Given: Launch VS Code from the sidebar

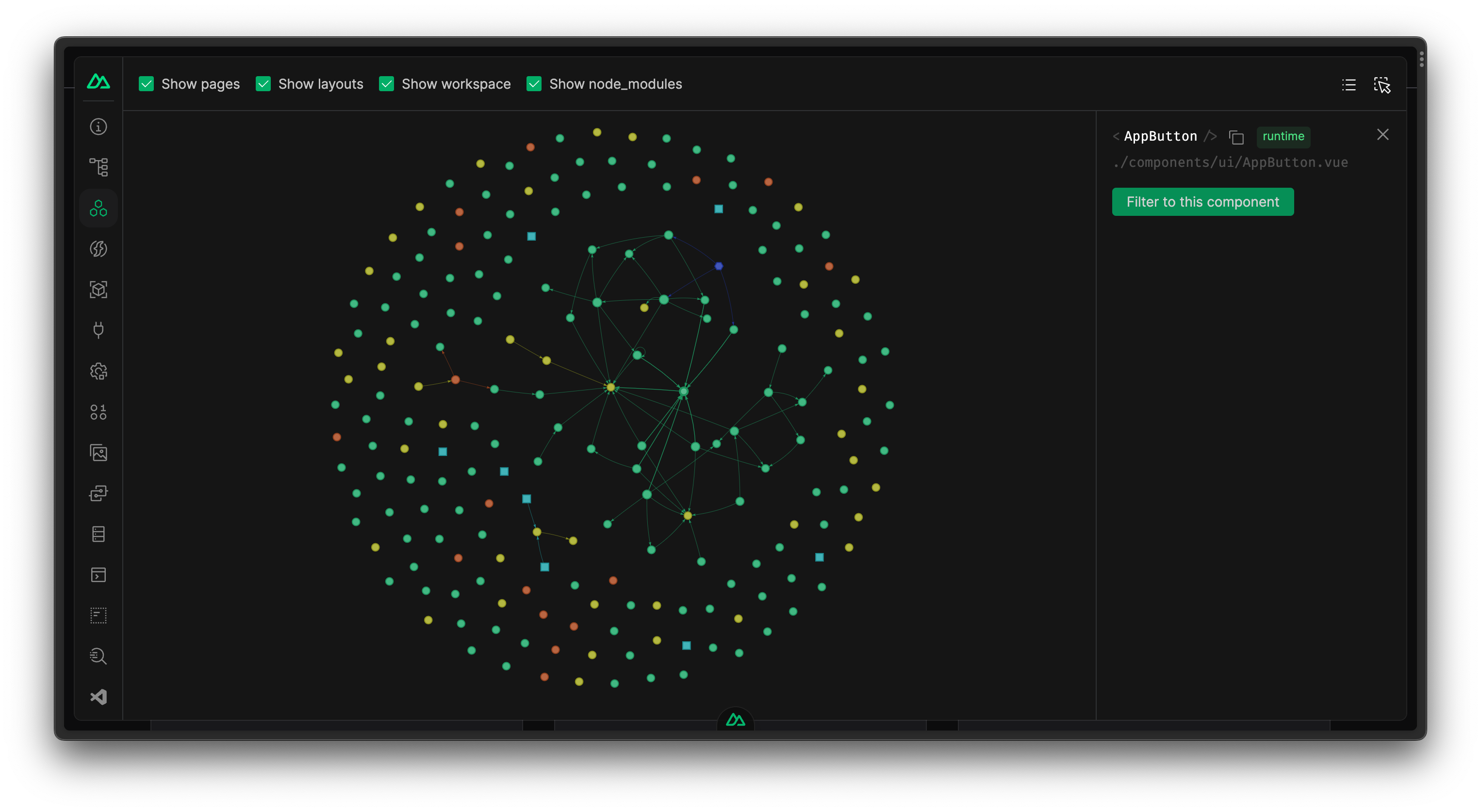Looking at the screenshot, I should [x=99, y=697].
